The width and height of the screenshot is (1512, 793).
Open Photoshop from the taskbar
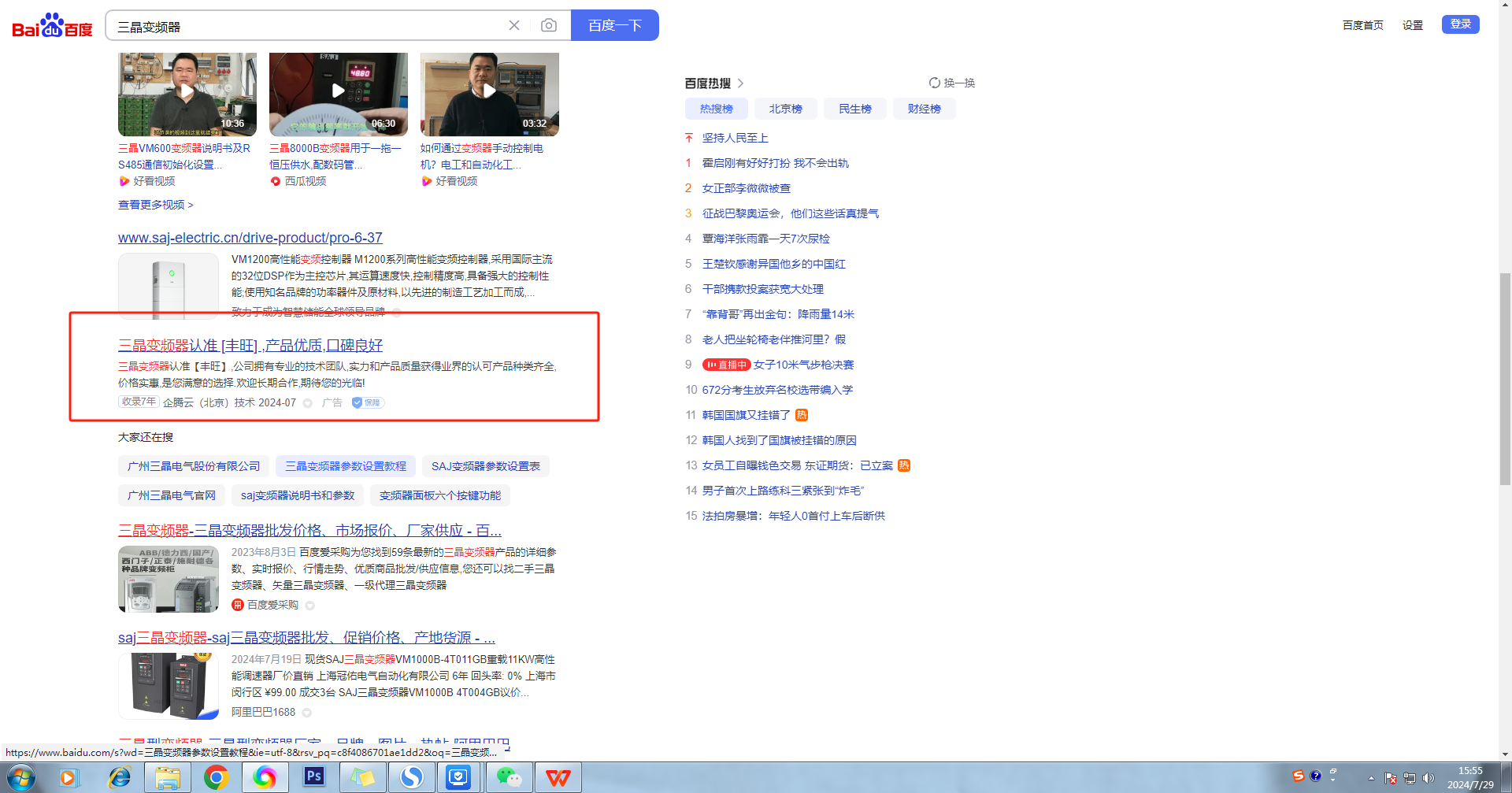click(x=313, y=777)
